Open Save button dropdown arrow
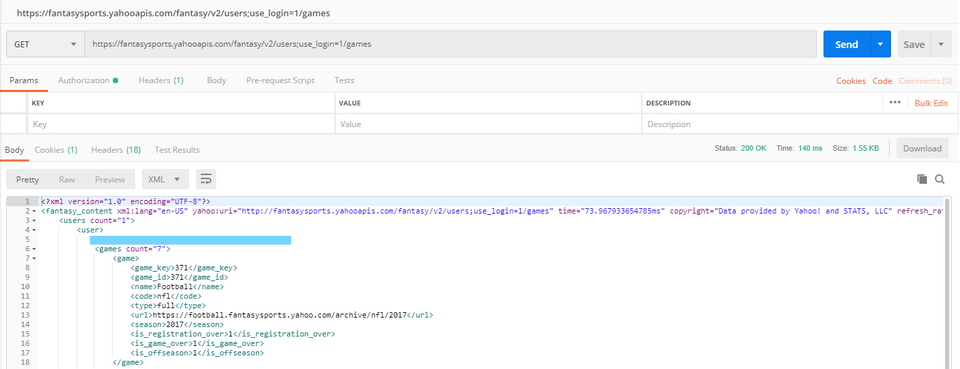 pyautogui.click(x=940, y=44)
